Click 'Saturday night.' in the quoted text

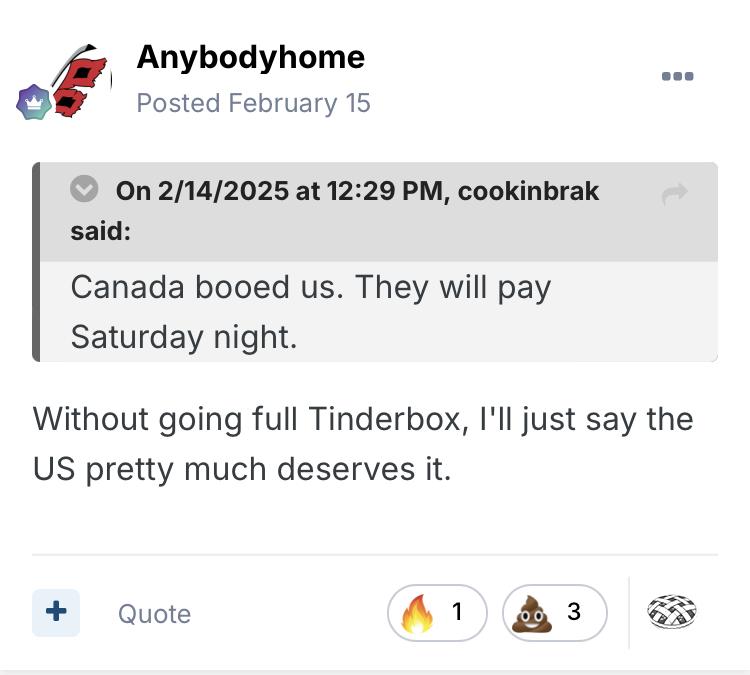(184, 337)
